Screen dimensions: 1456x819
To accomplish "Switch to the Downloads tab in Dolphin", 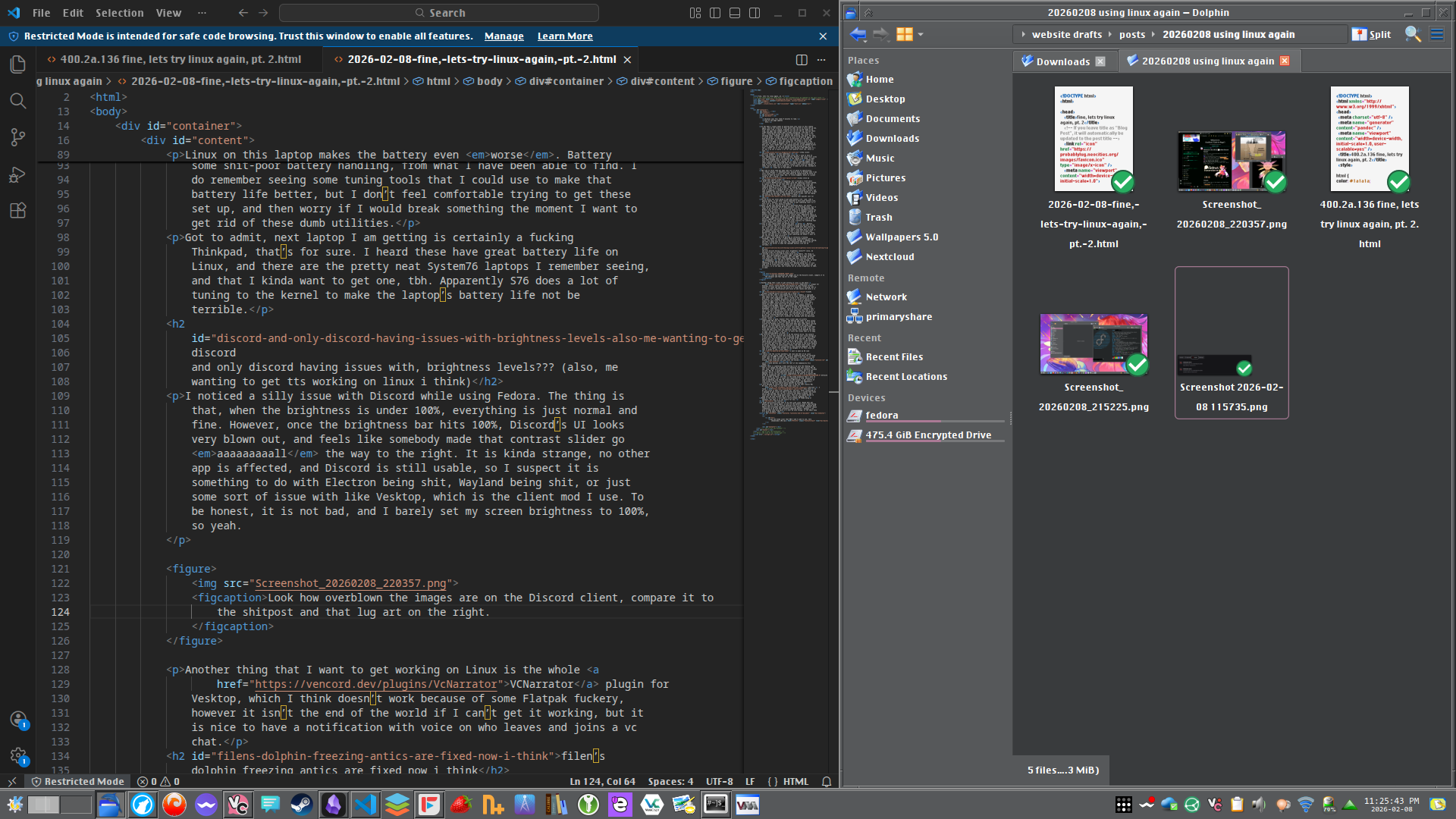I will (1062, 61).
